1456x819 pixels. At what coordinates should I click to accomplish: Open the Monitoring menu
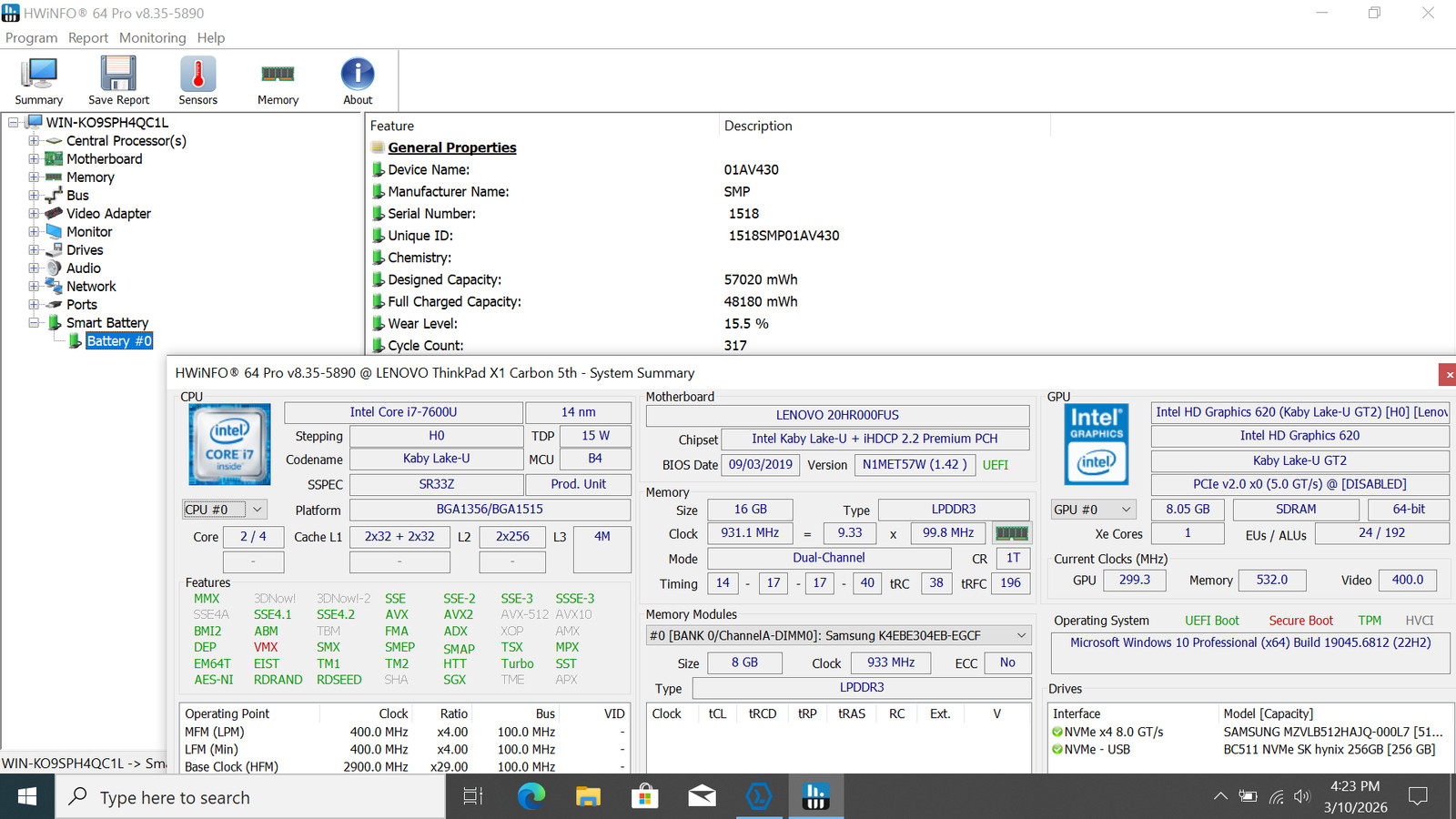[152, 38]
